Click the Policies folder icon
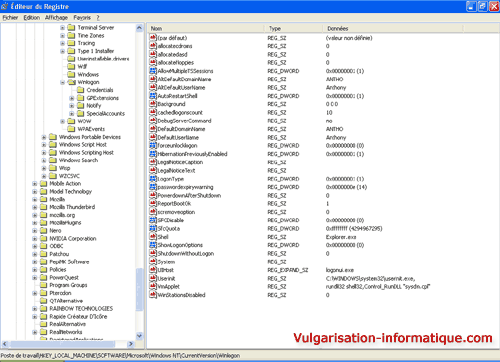Image resolution: width=500 pixels, height=362 pixels. point(43,270)
